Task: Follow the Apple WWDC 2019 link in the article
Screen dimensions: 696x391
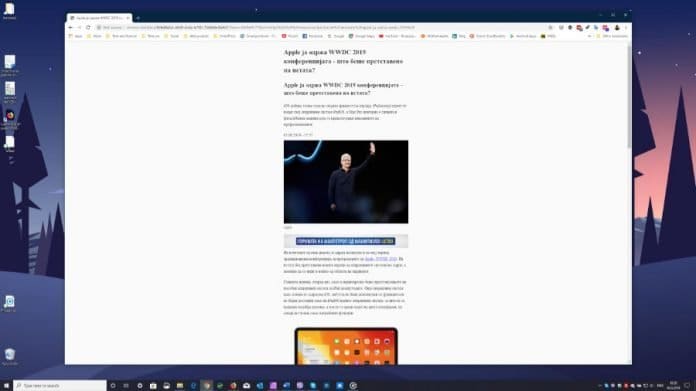Action: (381, 259)
